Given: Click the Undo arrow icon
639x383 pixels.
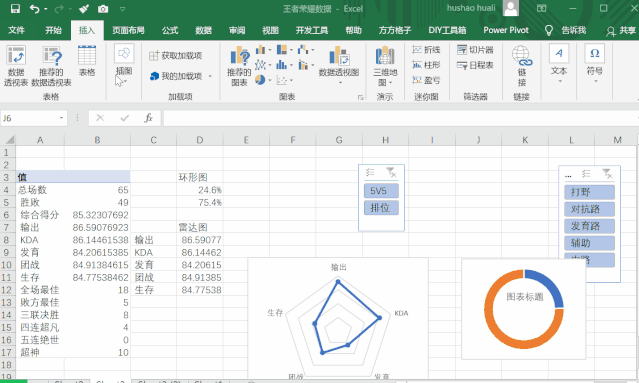Looking at the screenshot, I should click(x=35, y=9).
